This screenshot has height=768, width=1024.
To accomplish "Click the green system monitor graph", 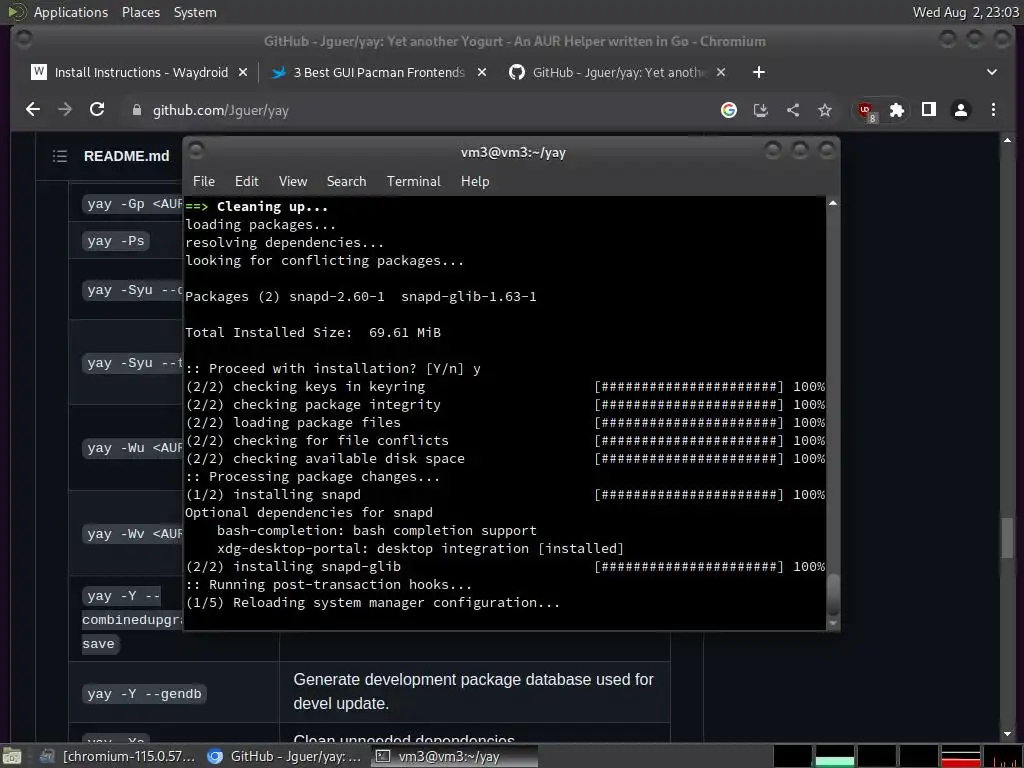I will point(835,756).
